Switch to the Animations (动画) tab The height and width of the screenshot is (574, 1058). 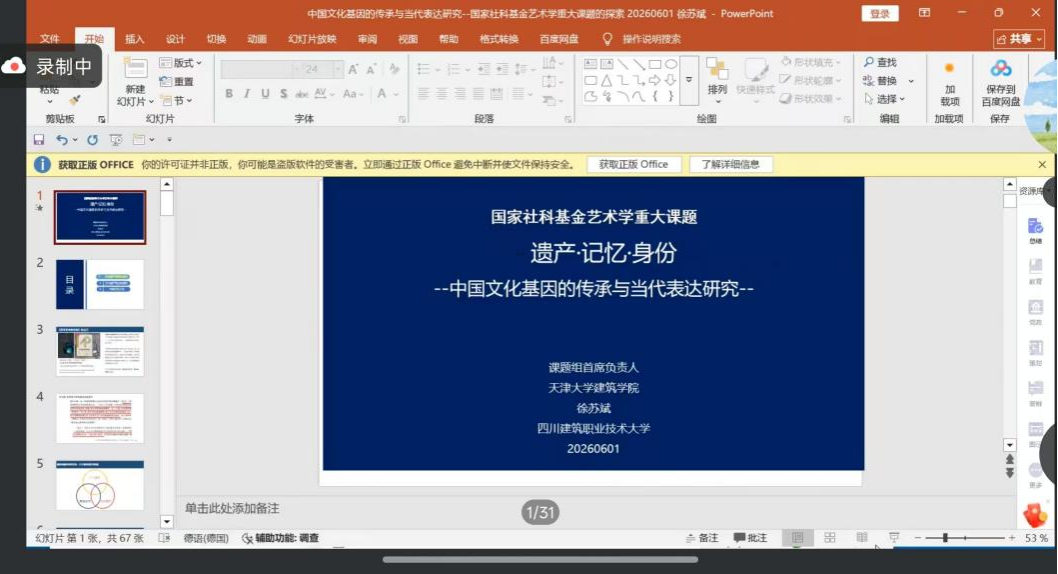pos(256,39)
